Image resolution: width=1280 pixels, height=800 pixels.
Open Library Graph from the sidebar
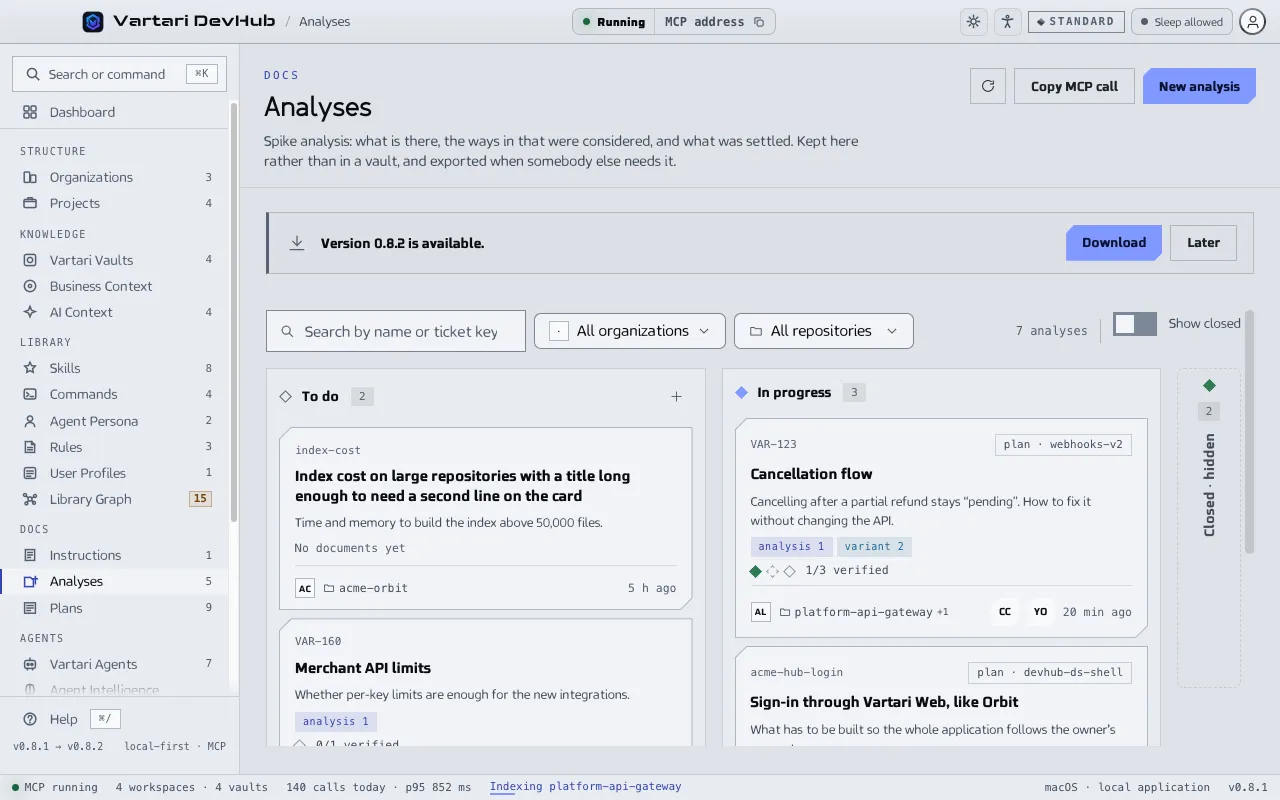click(x=115, y=499)
